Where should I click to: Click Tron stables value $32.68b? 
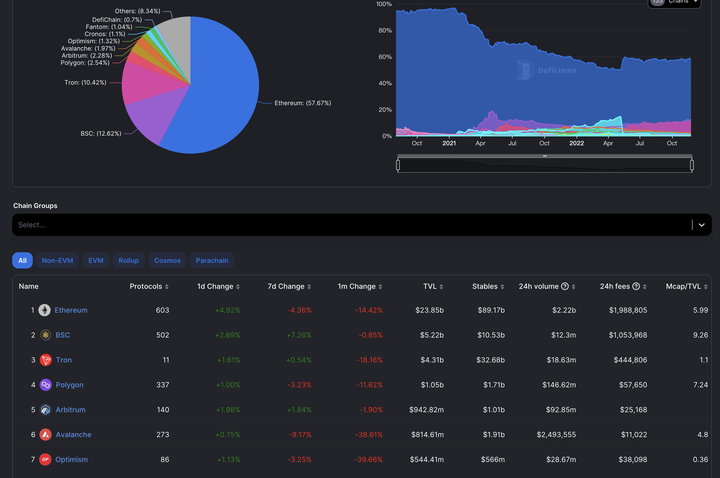click(x=490, y=360)
